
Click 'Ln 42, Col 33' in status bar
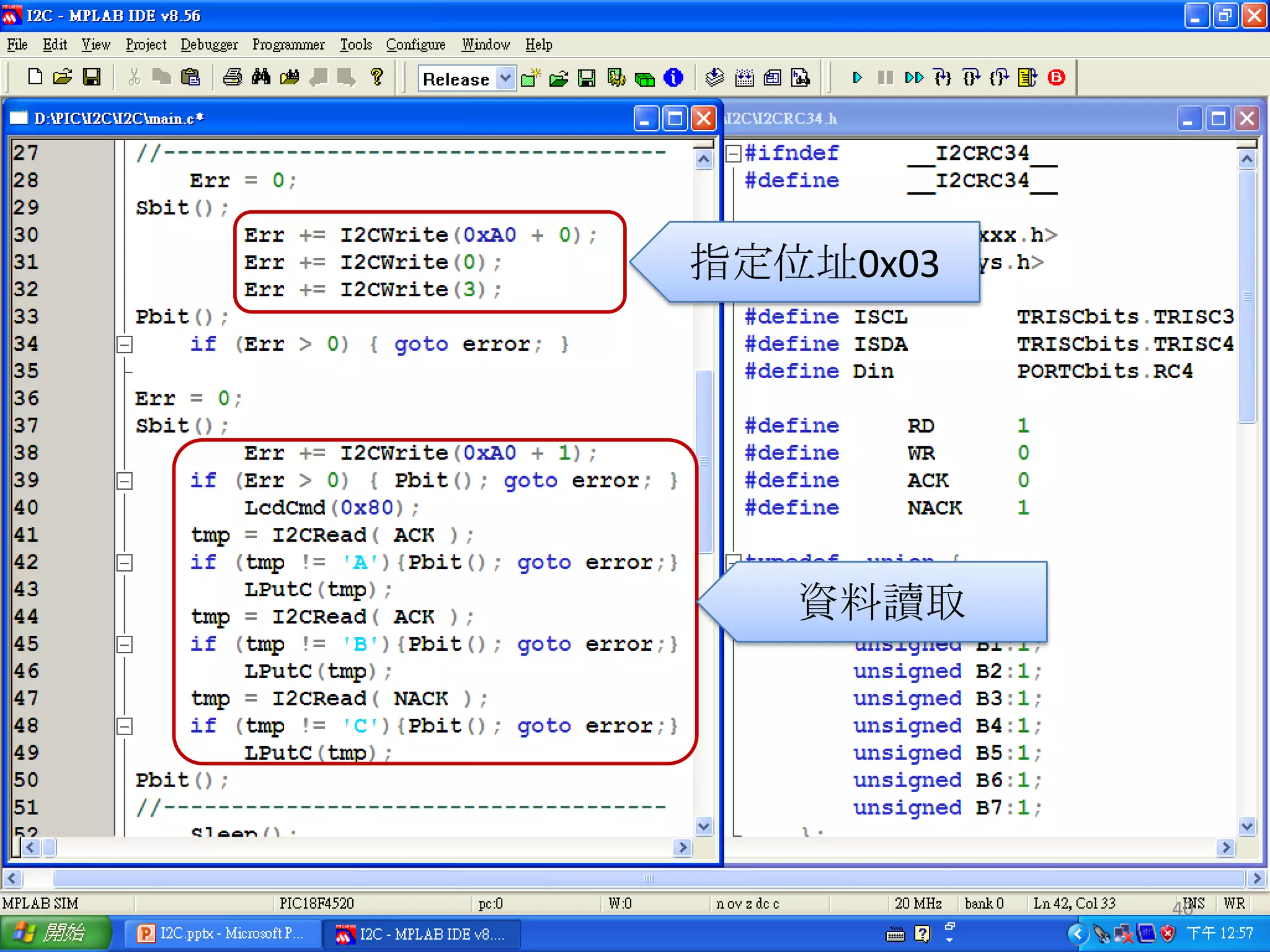[x=1074, y=904]
